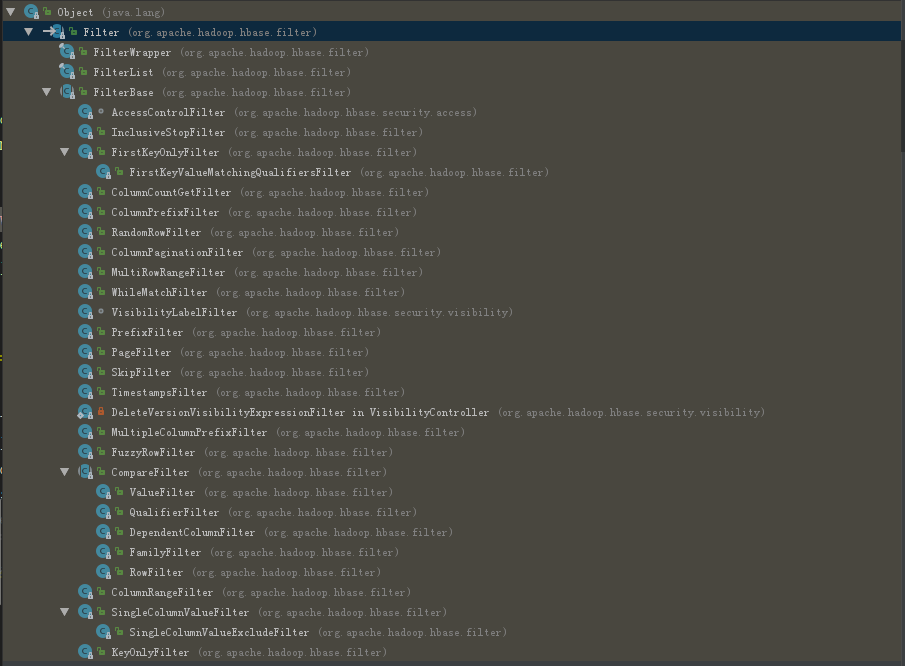Click the abstract class icon beside CompareFilter
Image resolution: width=905 pixels, height=666 pixels.
coord(85,472)
